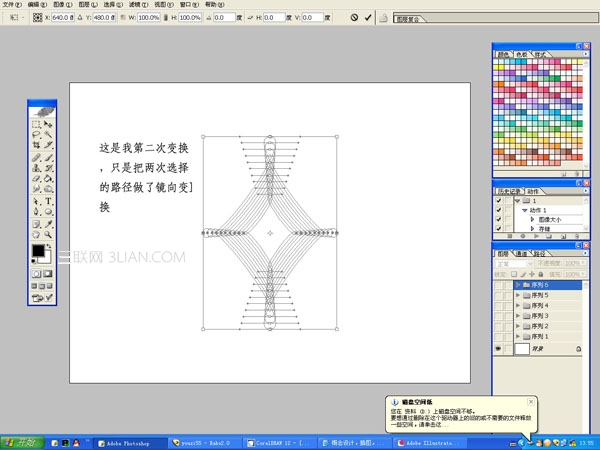
Task: Open CorelDRAW 12 taskbar button
Action: [x=279, y=443]
